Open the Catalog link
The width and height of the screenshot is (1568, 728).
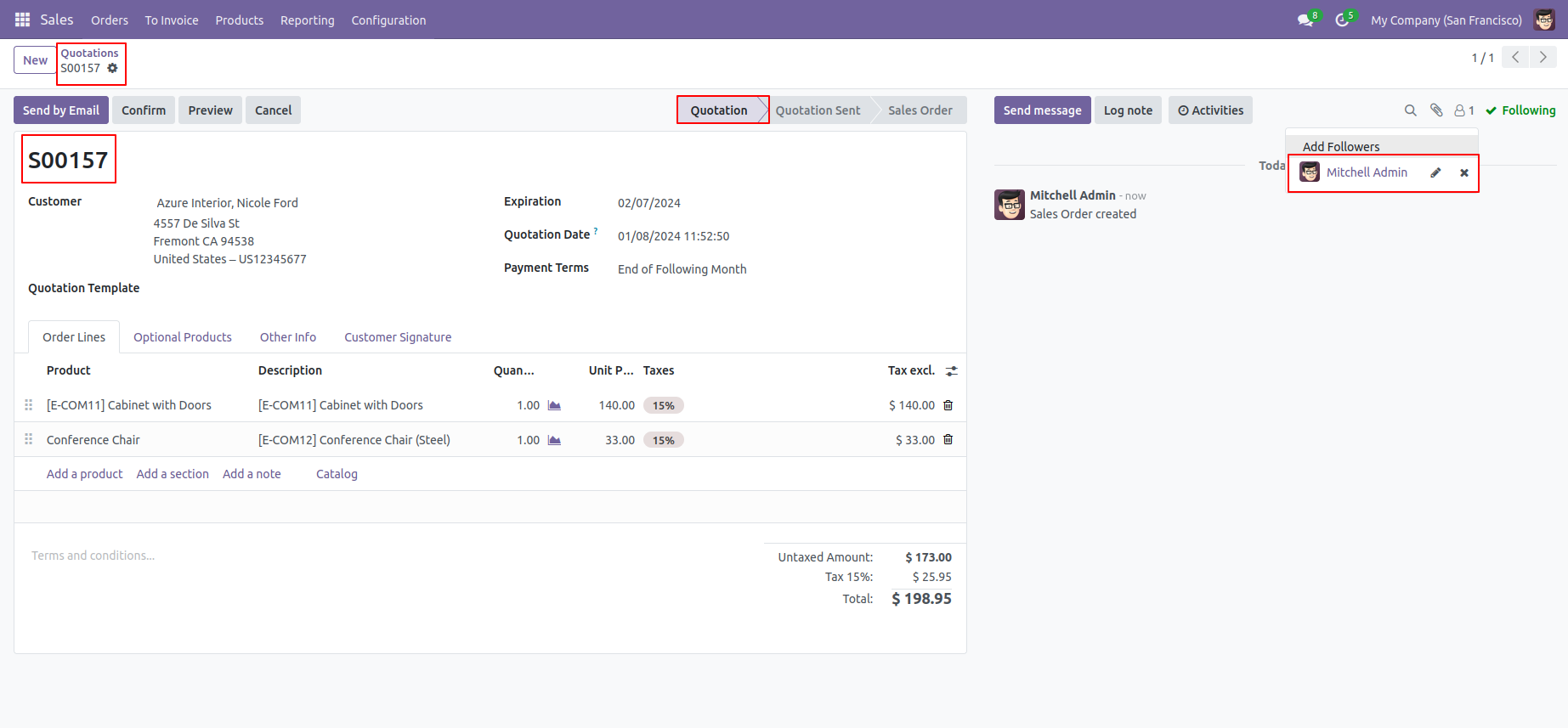click(x=337, y=474)
